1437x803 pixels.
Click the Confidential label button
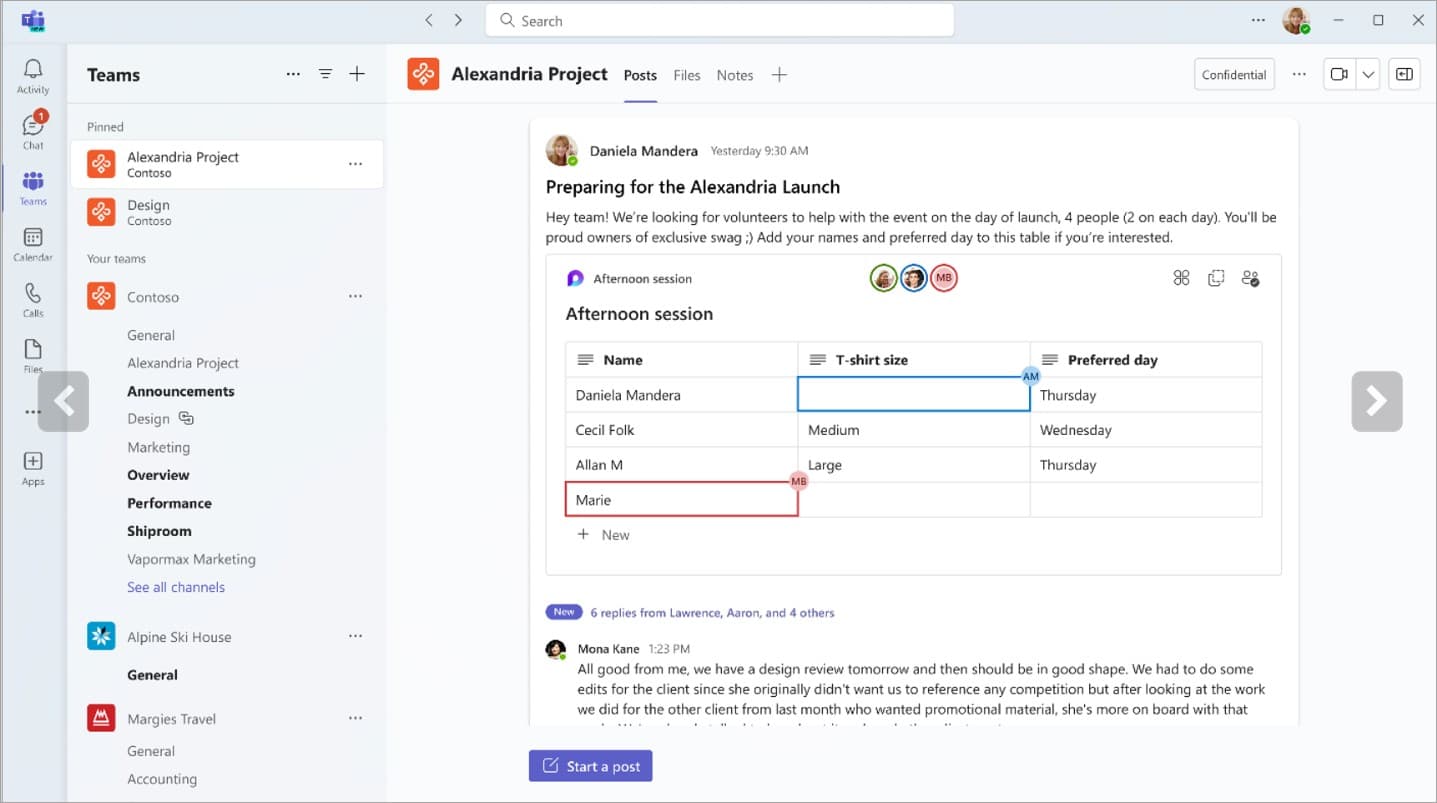1234,74
